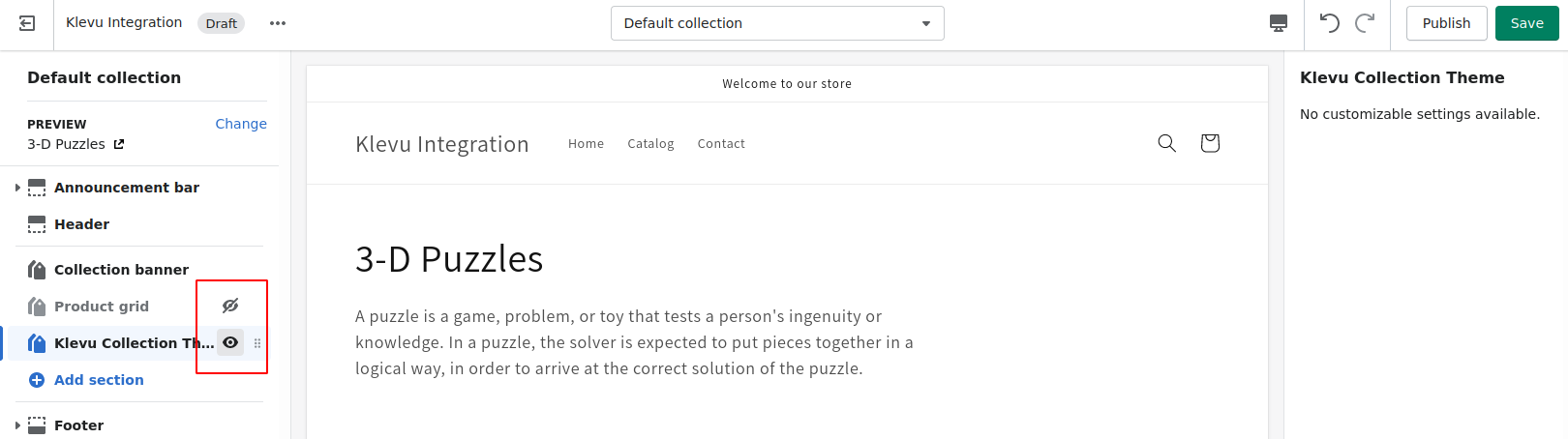Hide the Klevu Collection Theme section

230,342
